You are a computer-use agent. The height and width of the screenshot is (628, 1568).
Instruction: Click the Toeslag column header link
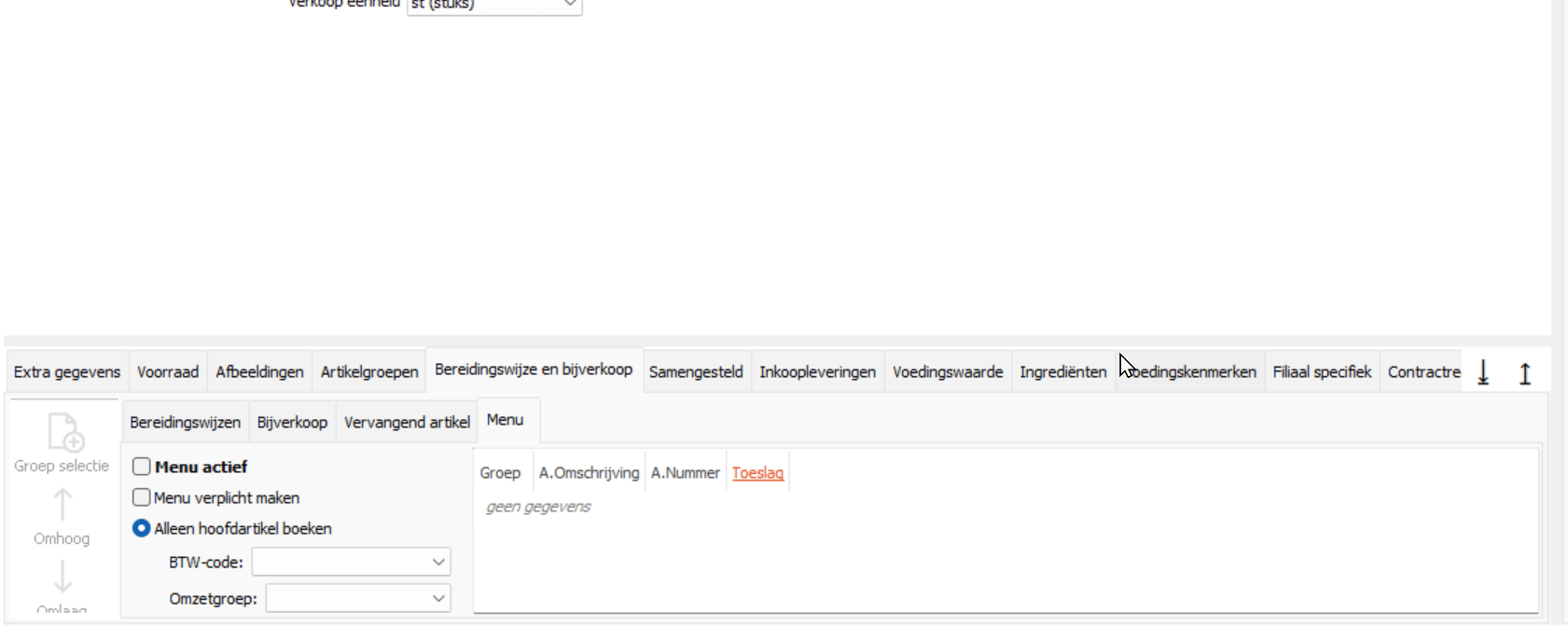click(x=757, y=473)
